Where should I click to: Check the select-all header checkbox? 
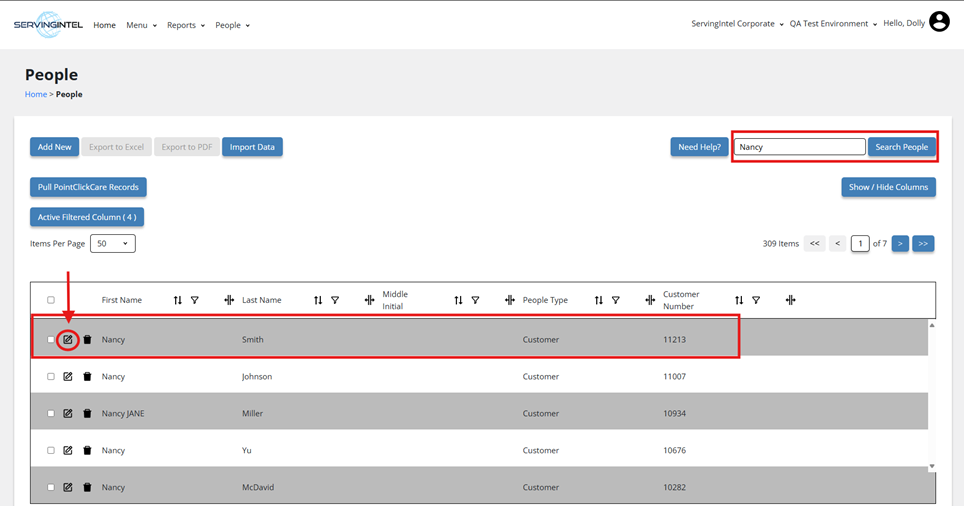coord(51,300)
